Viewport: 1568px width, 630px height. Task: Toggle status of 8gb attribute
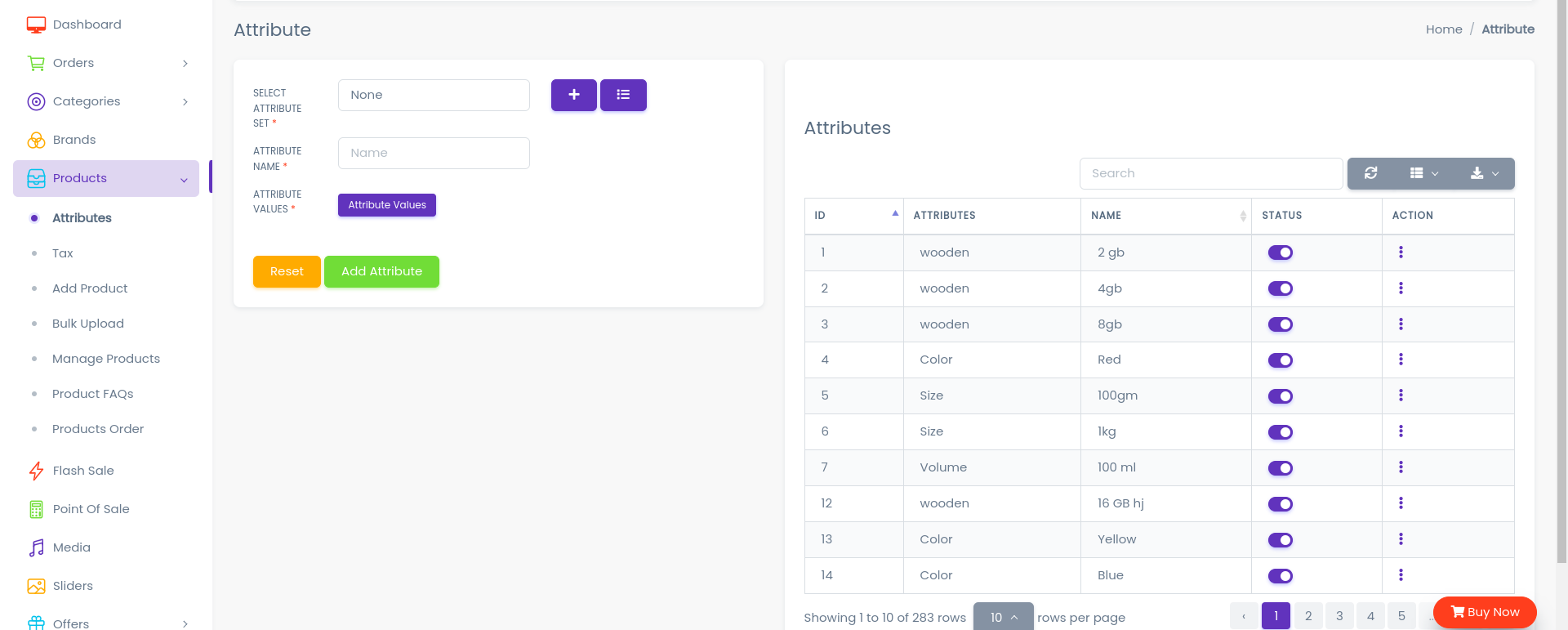click(1280, 324)
